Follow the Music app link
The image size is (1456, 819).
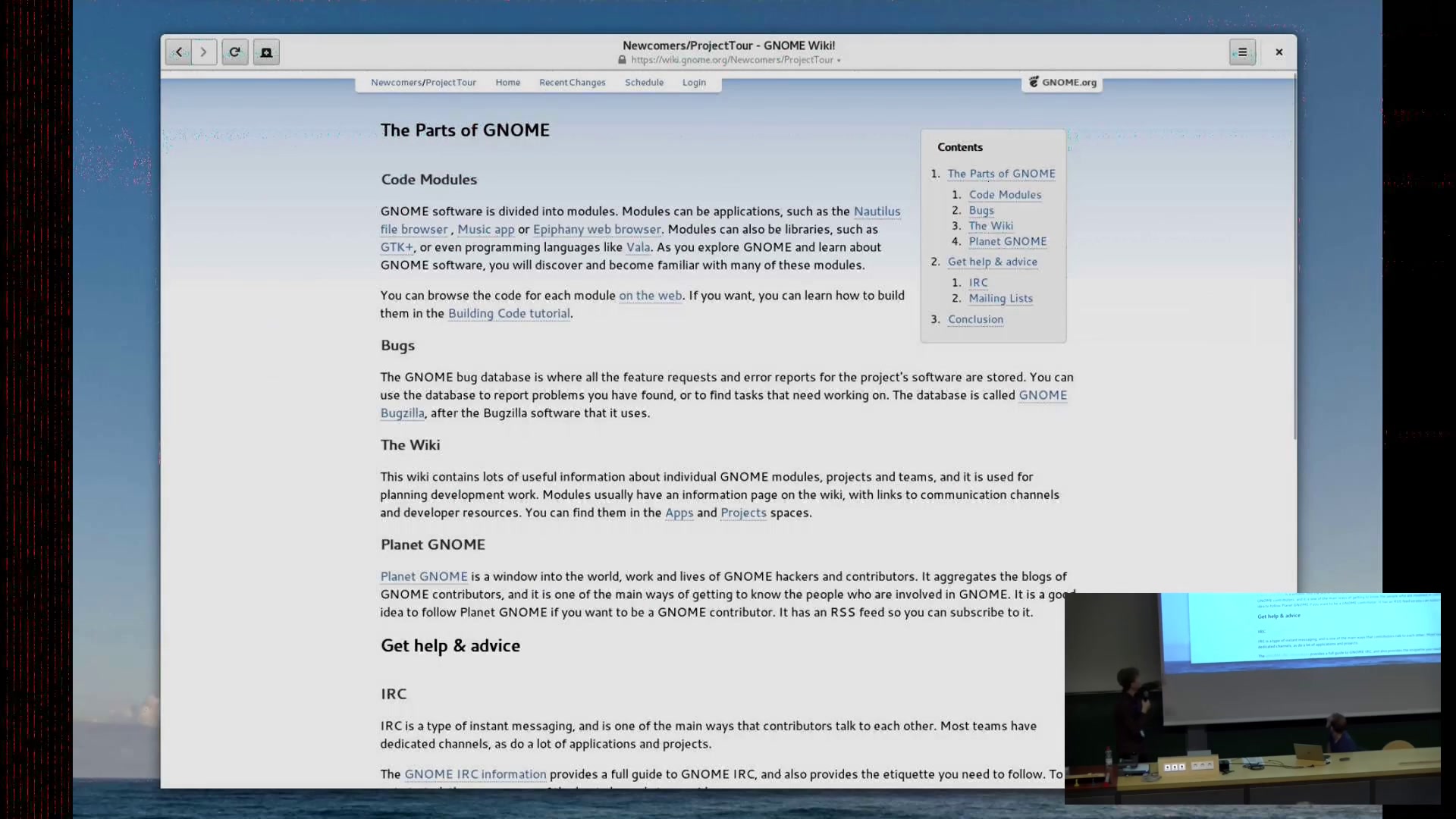[x=486, y=229]
